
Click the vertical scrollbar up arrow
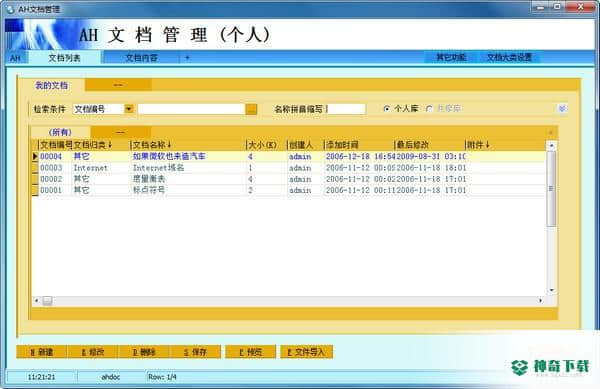[551, 145]
